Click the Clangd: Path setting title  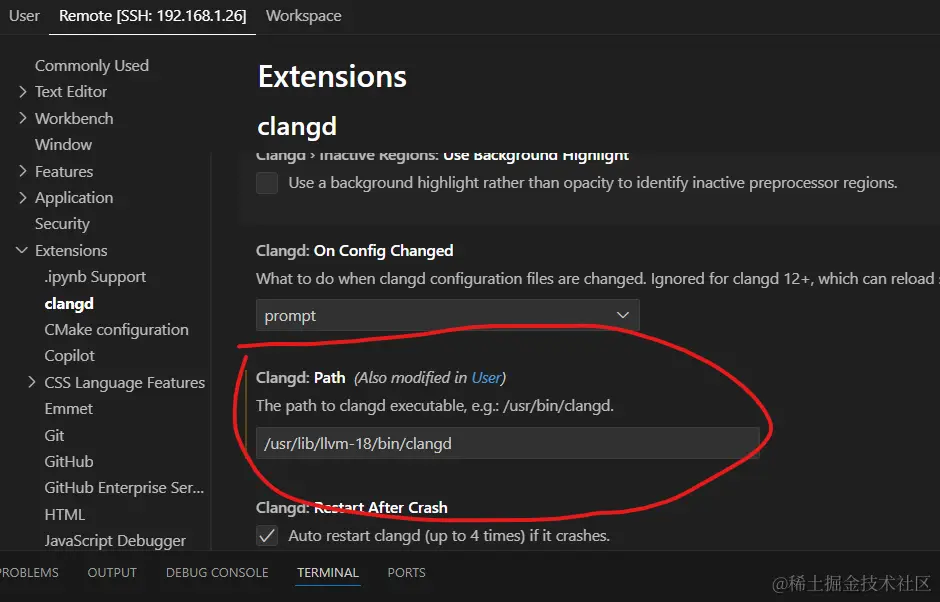[x=300, y=378]
